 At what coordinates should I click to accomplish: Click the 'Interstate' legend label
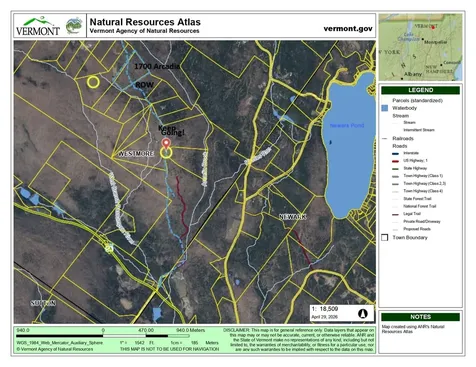tap(411, 153)
